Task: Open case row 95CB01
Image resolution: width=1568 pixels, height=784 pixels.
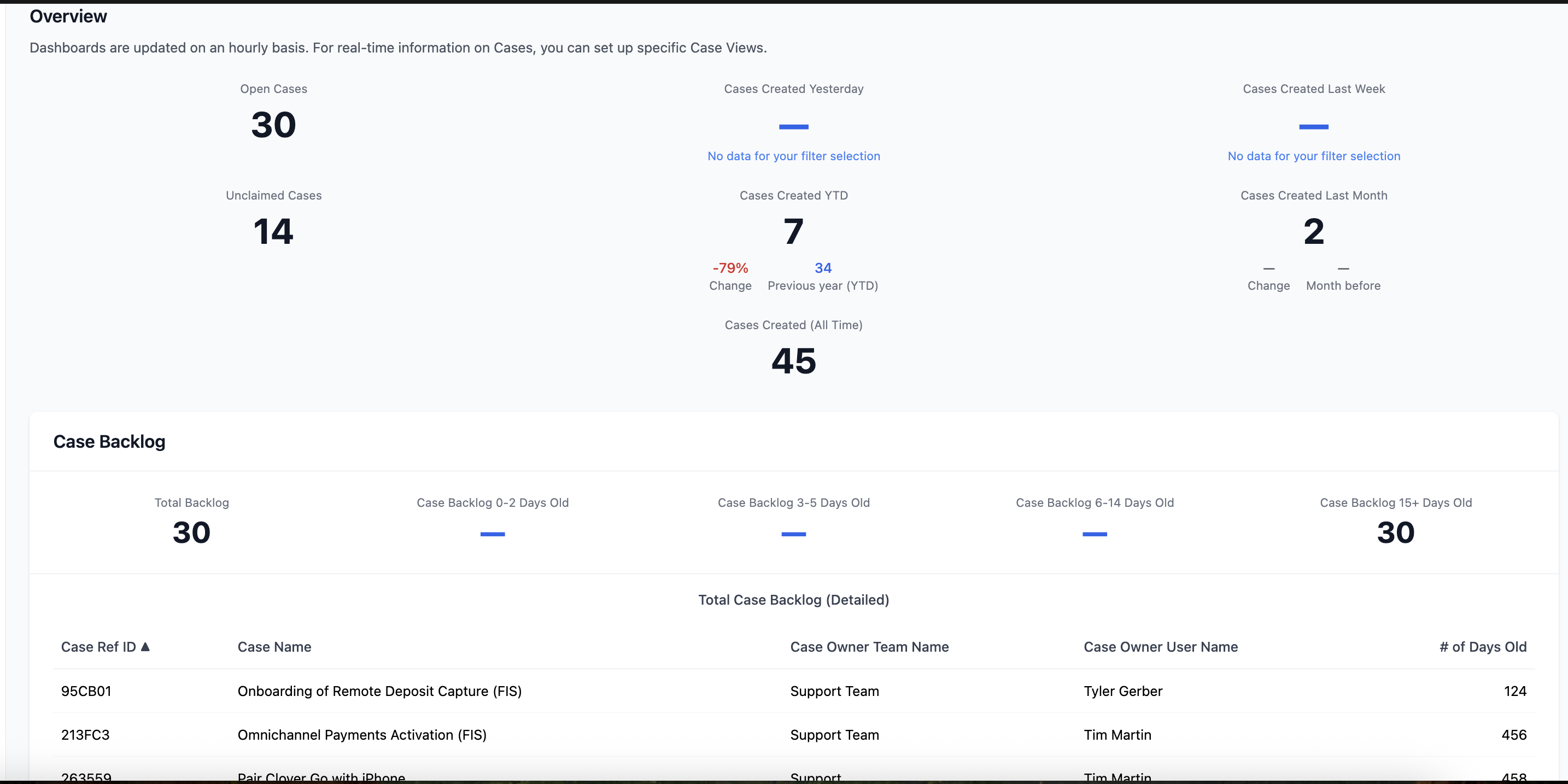Action: point(86,691)
